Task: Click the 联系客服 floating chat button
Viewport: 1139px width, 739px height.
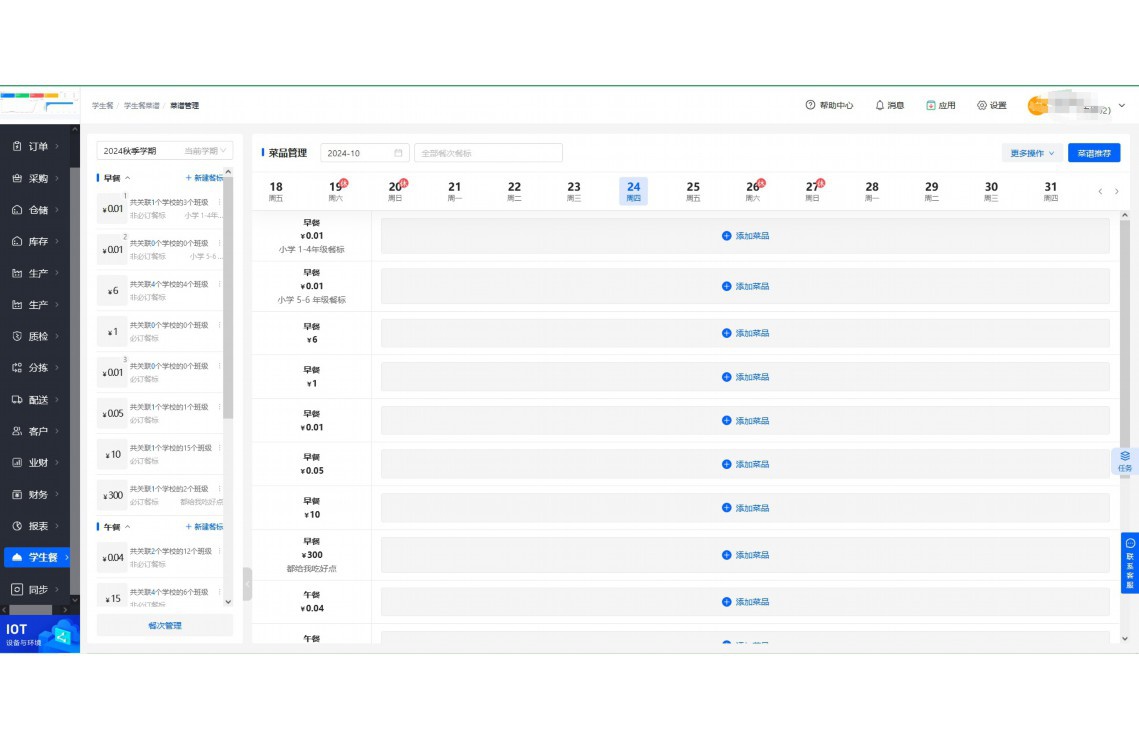Action: (x=1129, y=564)
